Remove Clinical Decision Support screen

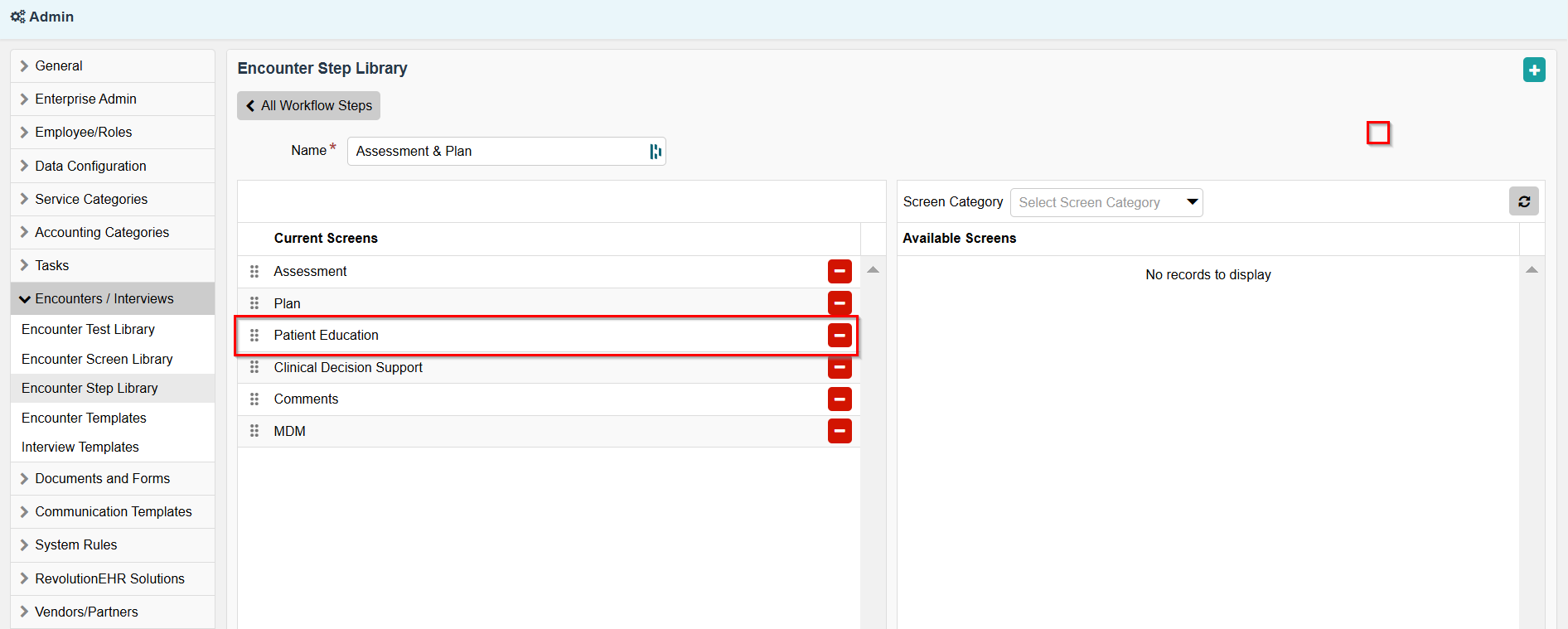click(839, 367)
